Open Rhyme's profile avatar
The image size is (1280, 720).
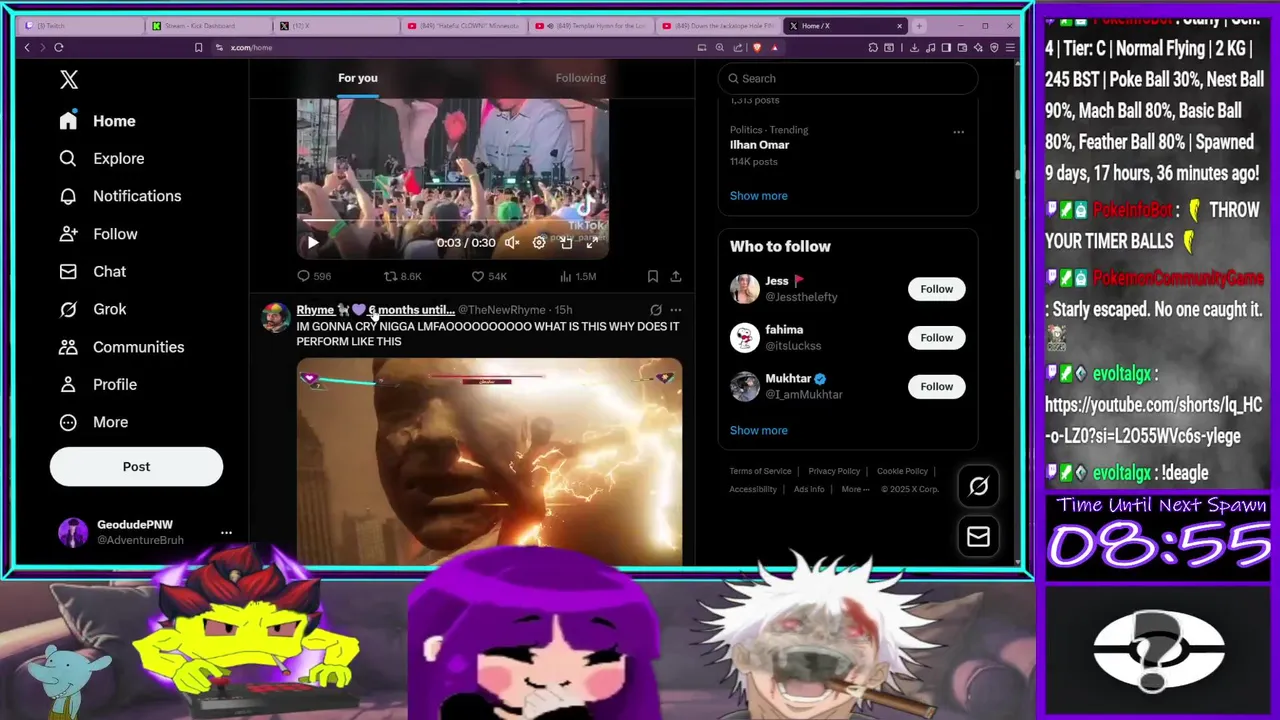[275, 317]
